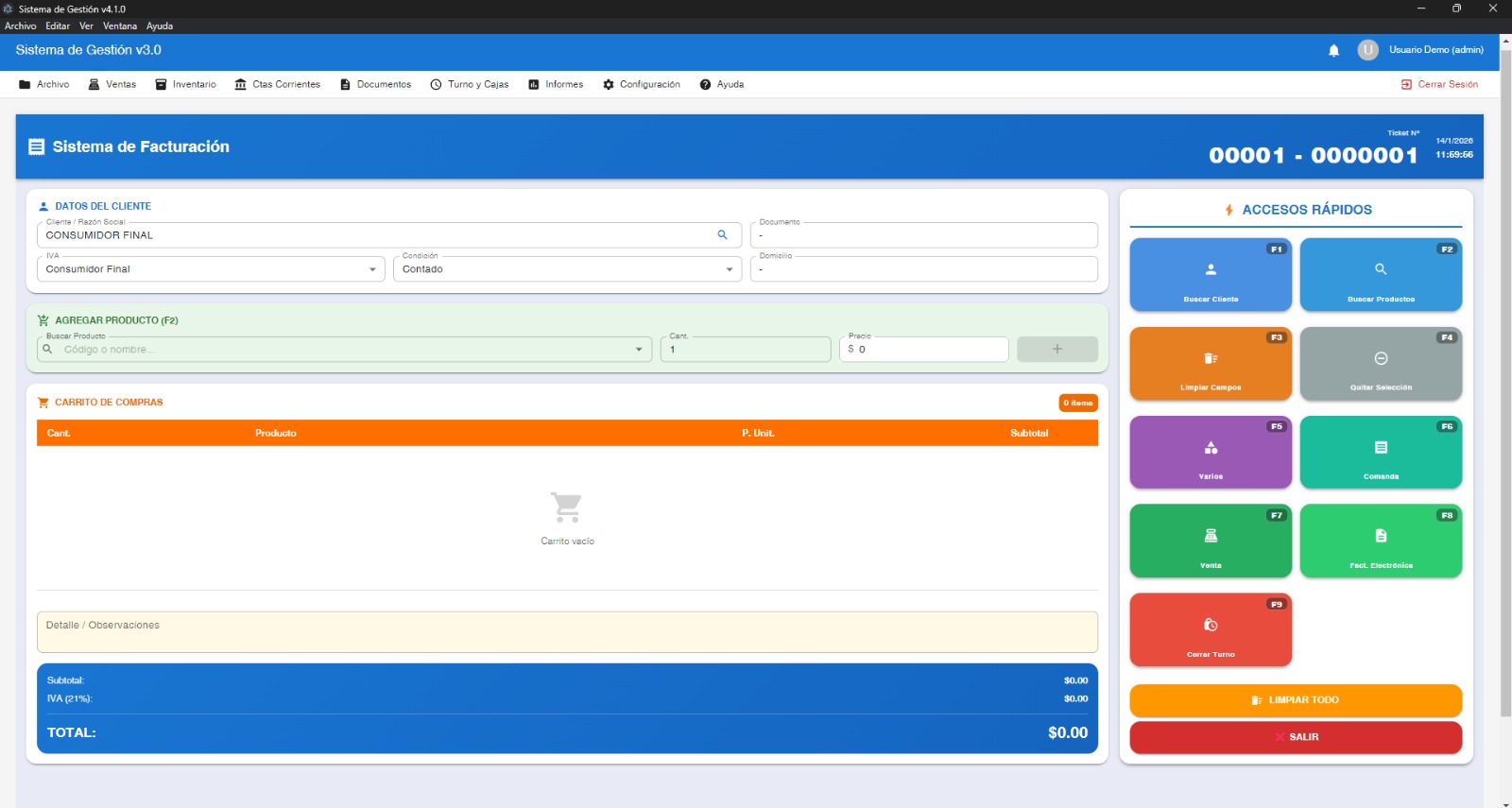Image resolution: width=1512 pixels, height=808 pixels.
Task: Click the Cerrar Turno F9 tile
Action: click(1210, 630)
